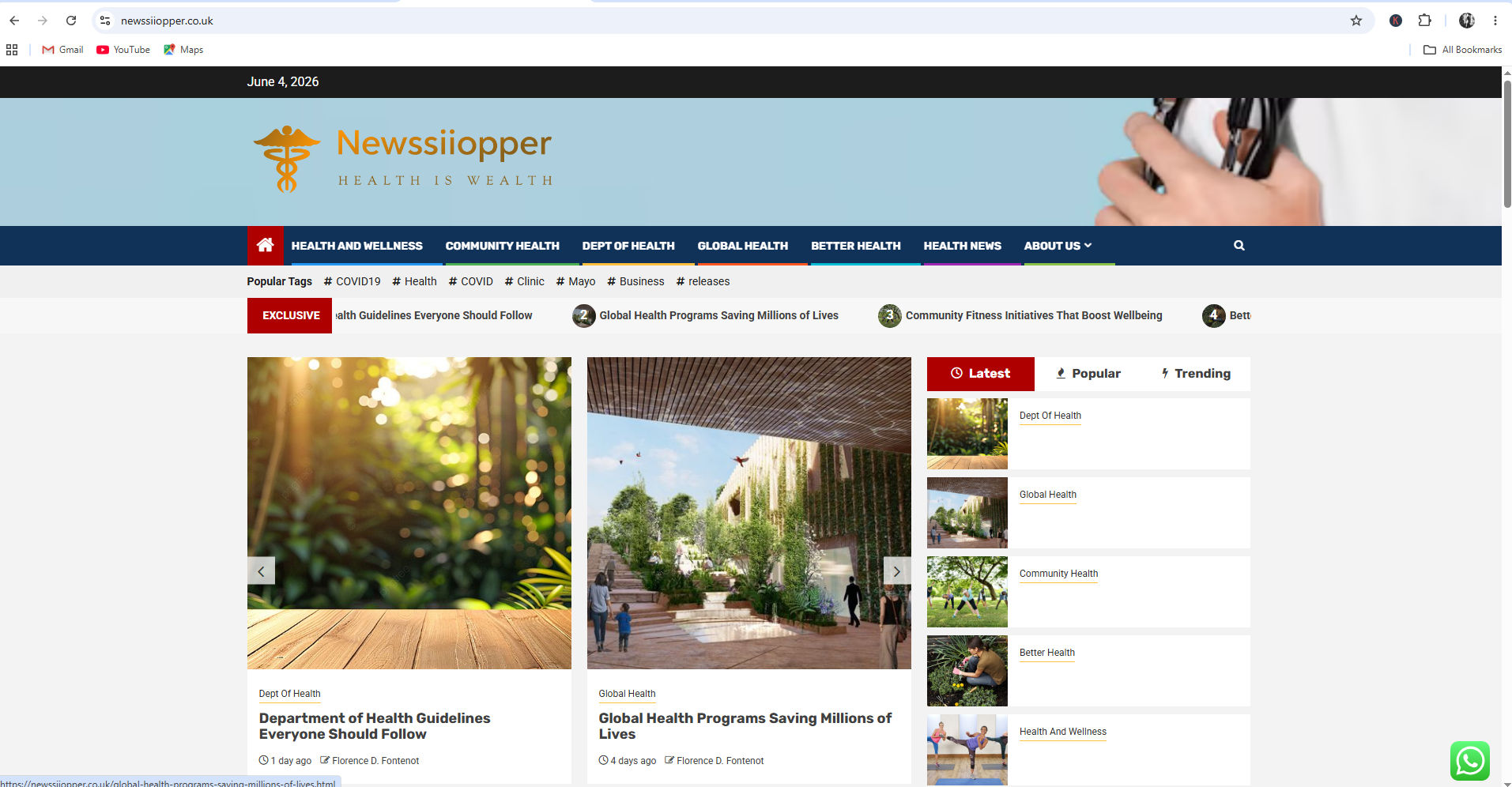View site information icon in address bar
Image resolution: width=1512 pixels, height=787 pixels.
[x=105, y=21]
